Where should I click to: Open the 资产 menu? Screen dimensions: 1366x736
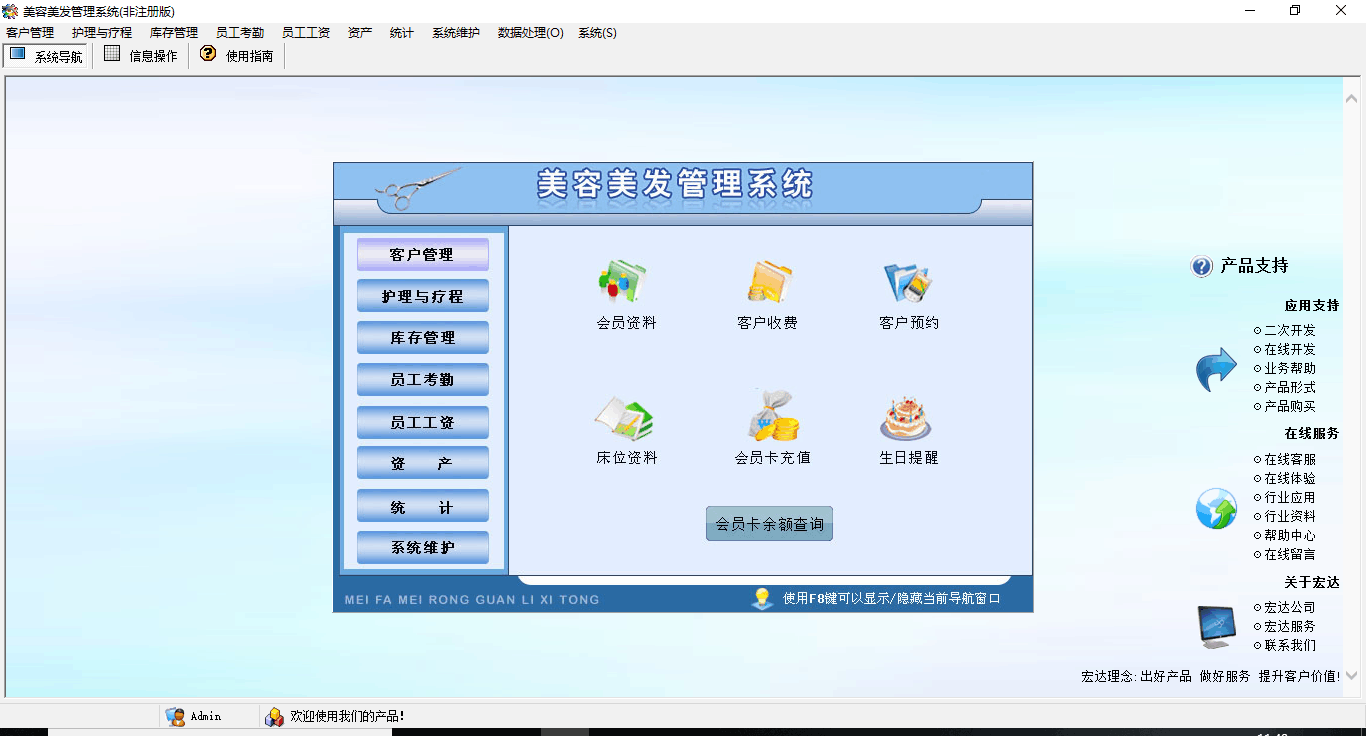[360, 33]
